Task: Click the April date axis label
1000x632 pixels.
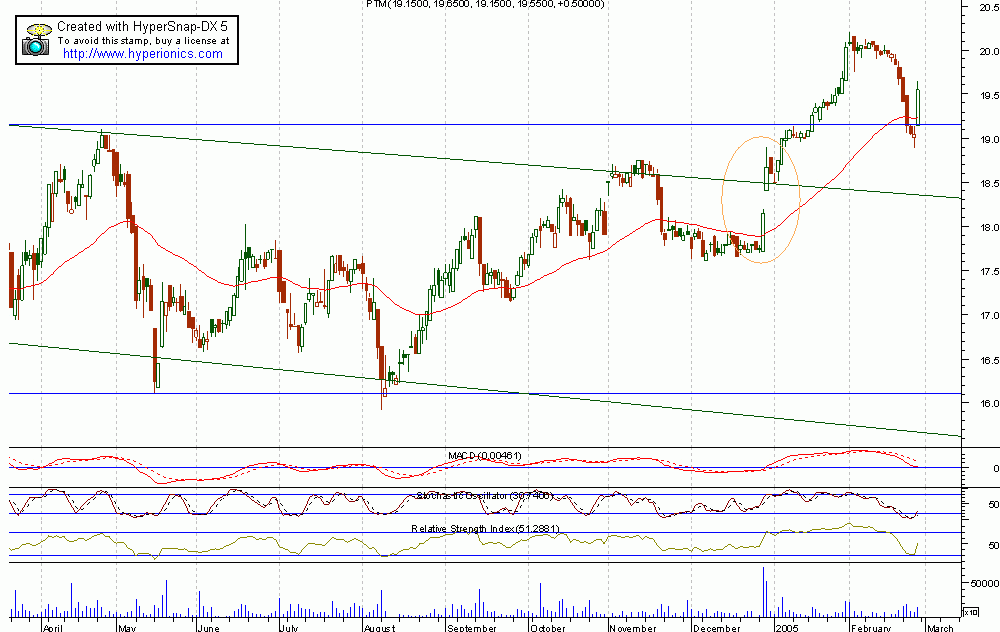Action: (x=53, y=628)
